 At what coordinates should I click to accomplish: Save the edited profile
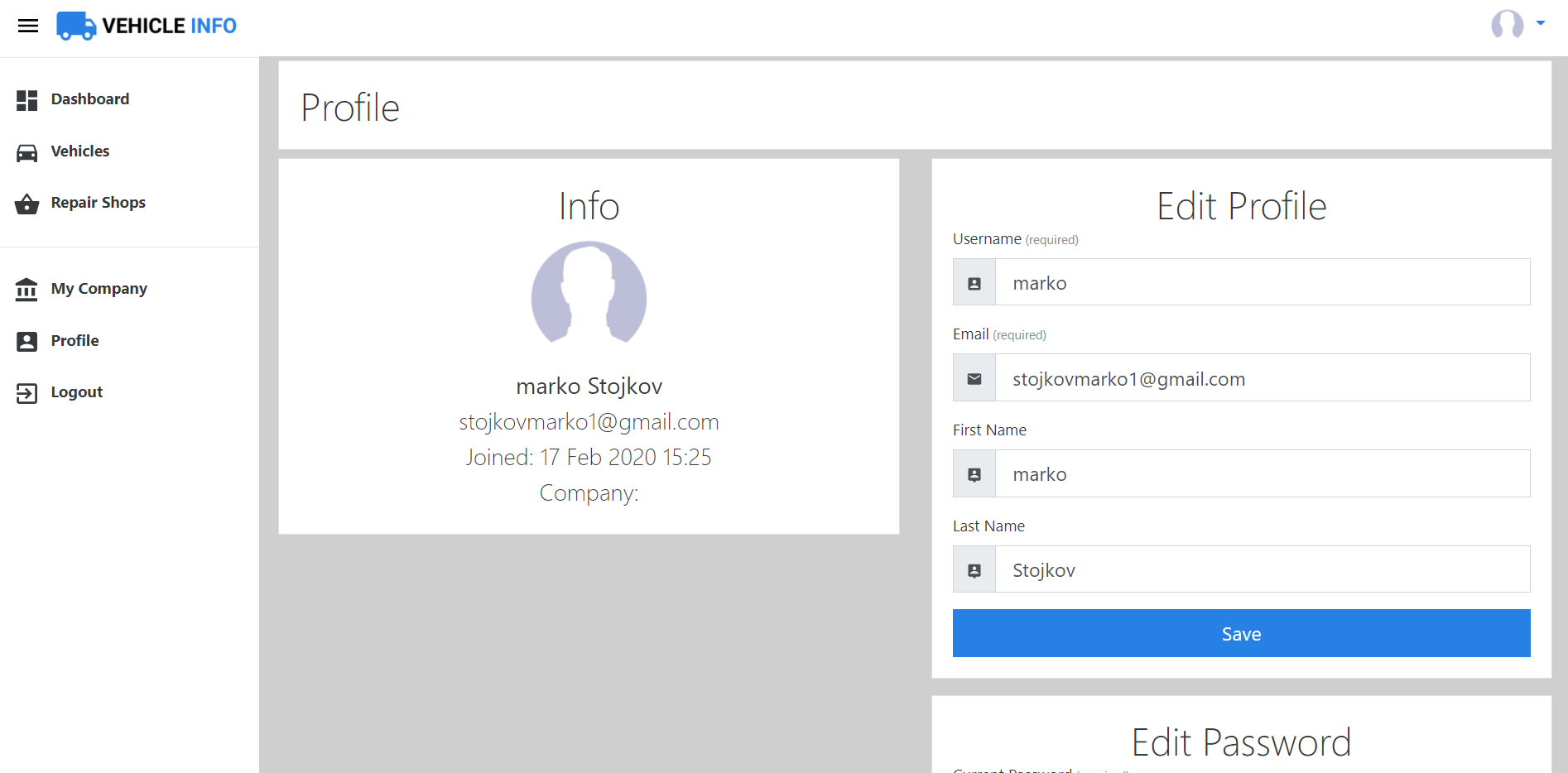pos(1240,633)
